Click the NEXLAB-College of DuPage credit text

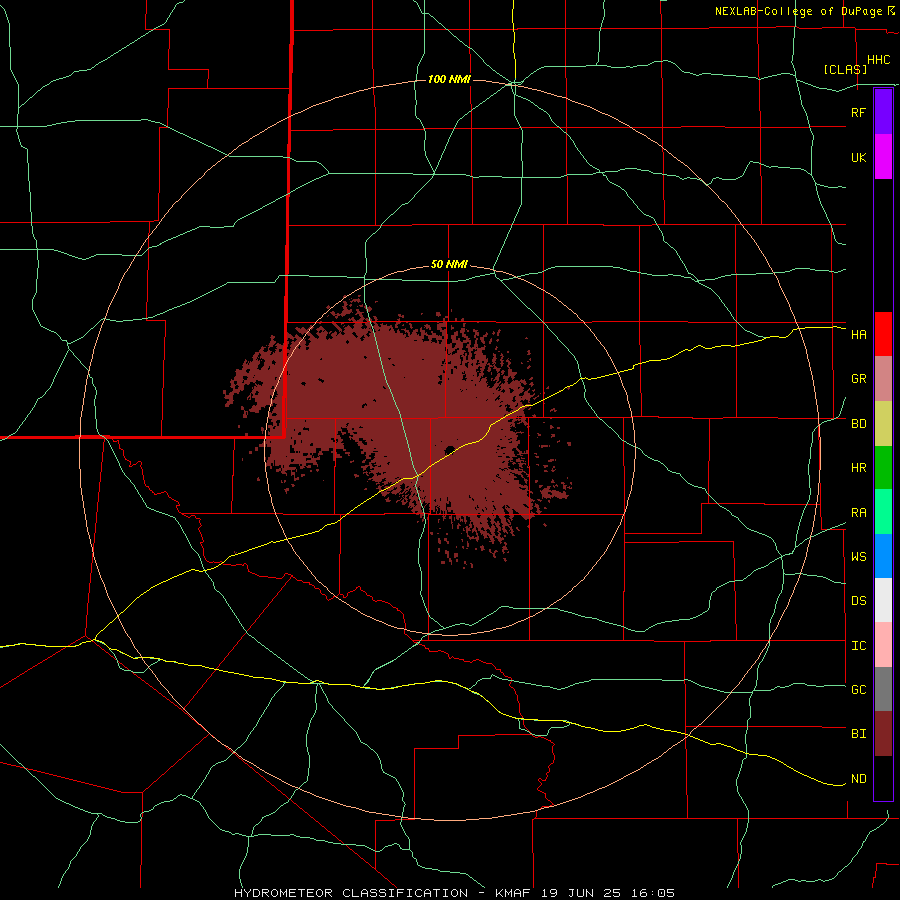(801, 11)
